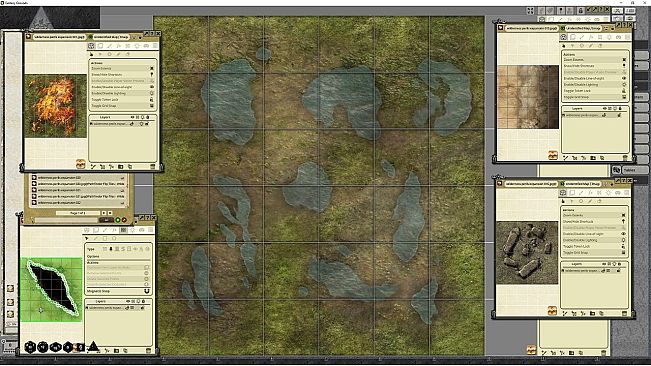The image size is (651, 366).
Task: Toggle Layers header eye in stone texture window
Action: pos(605,109)
